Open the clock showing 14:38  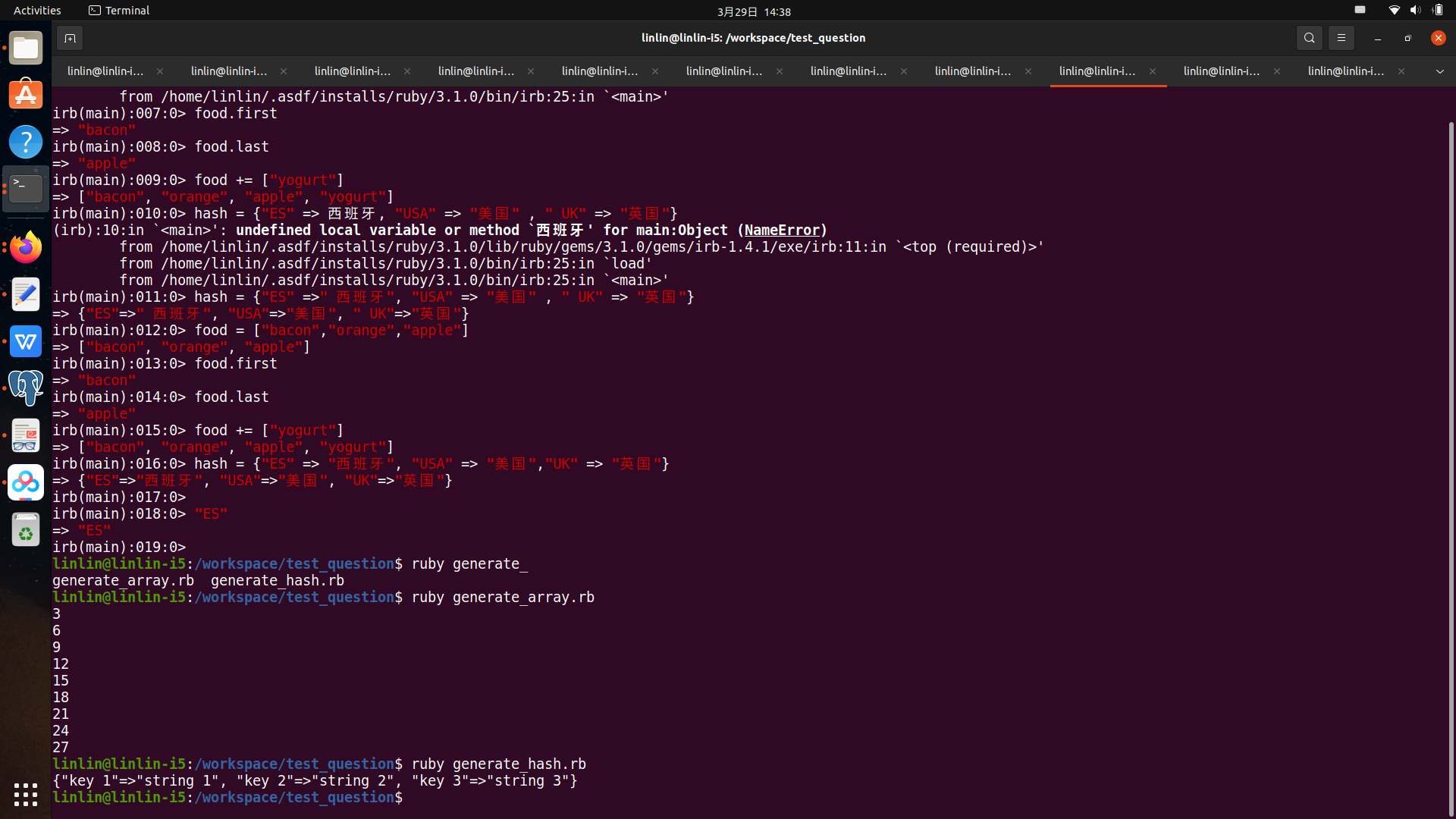pyautogui.click(x=754, y=11)
